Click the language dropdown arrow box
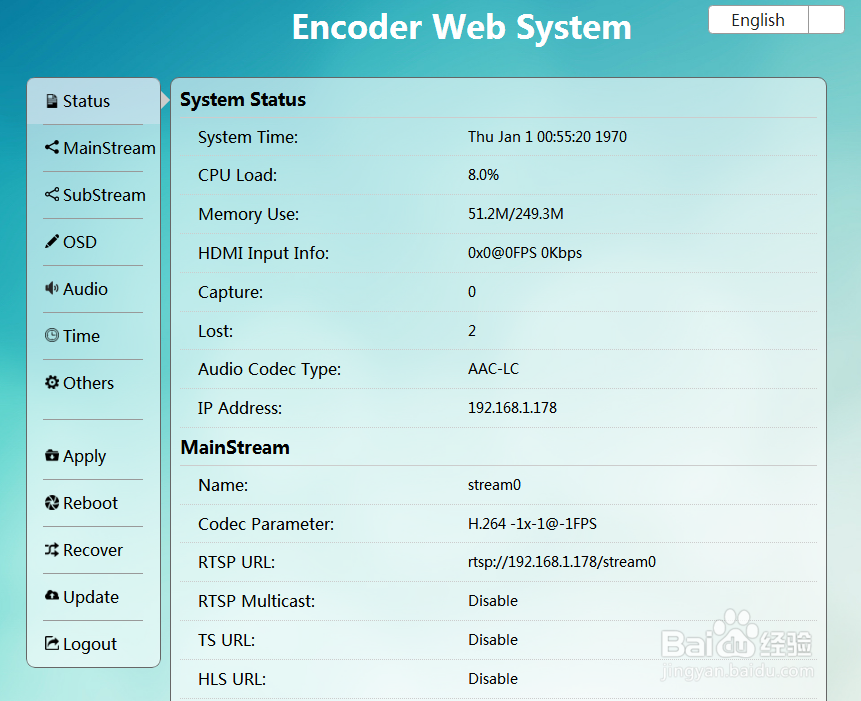This screenshot has height=701, width=861. click(826, 20)
